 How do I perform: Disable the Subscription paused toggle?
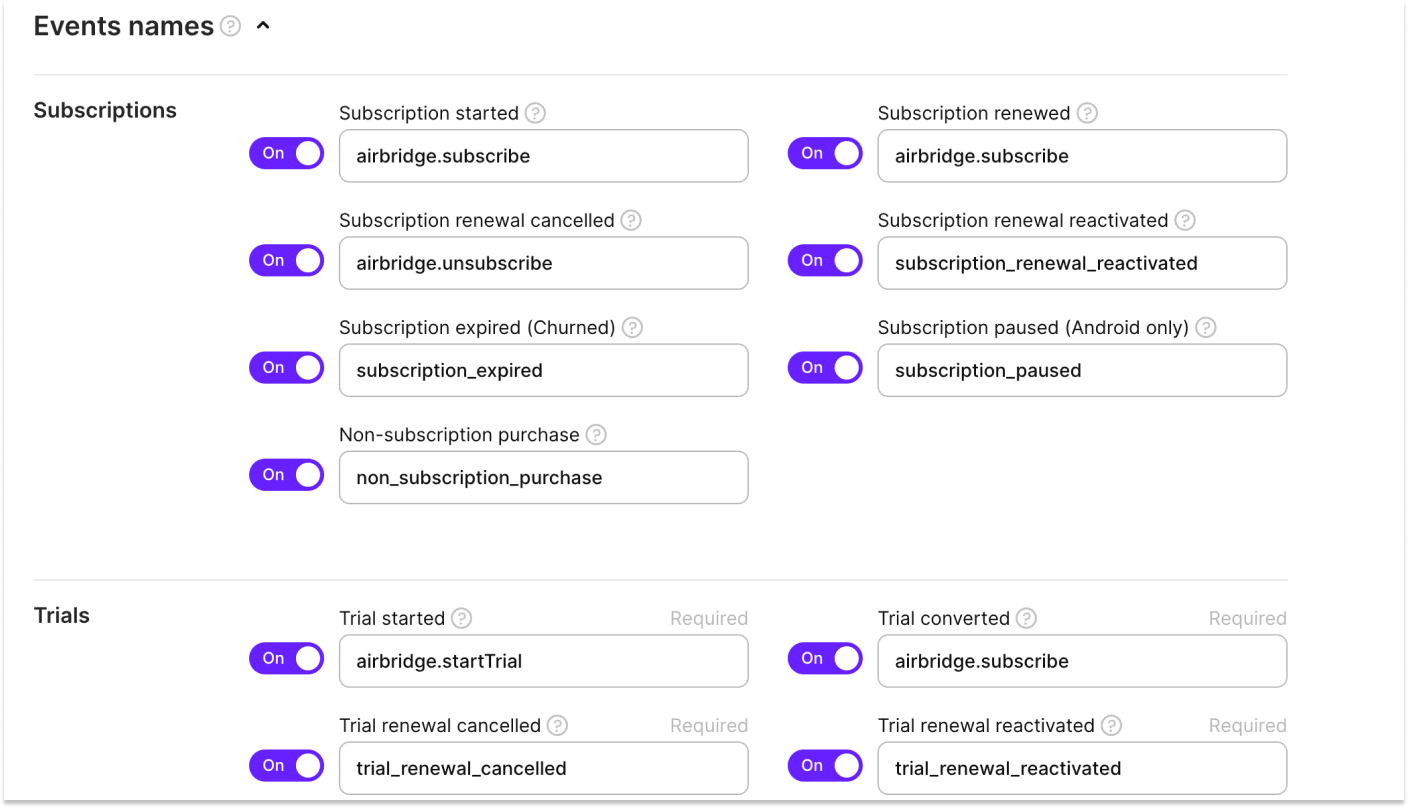pos(825,367)
